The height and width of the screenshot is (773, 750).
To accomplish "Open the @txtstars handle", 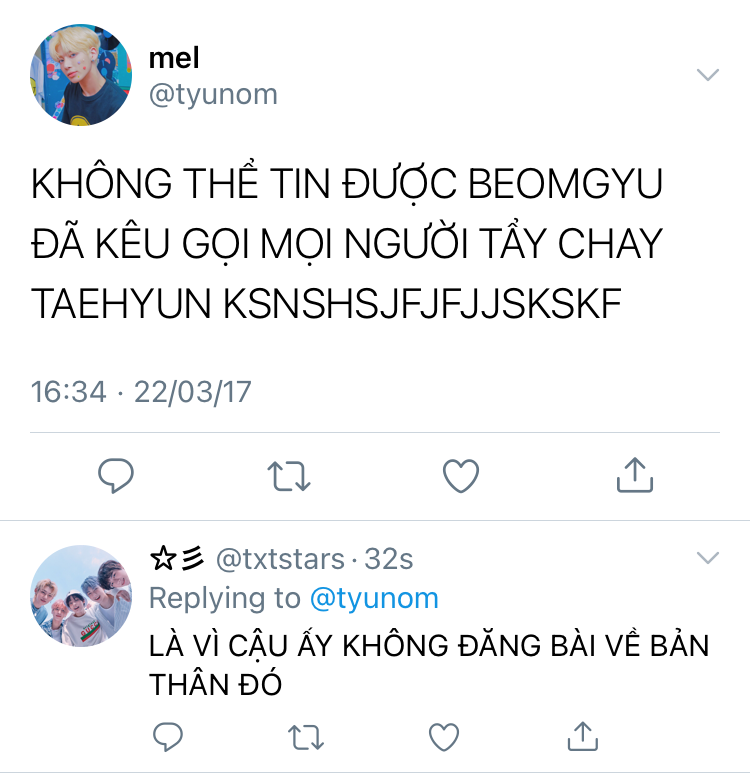I will pyautogui.click(x=280, y=559).
